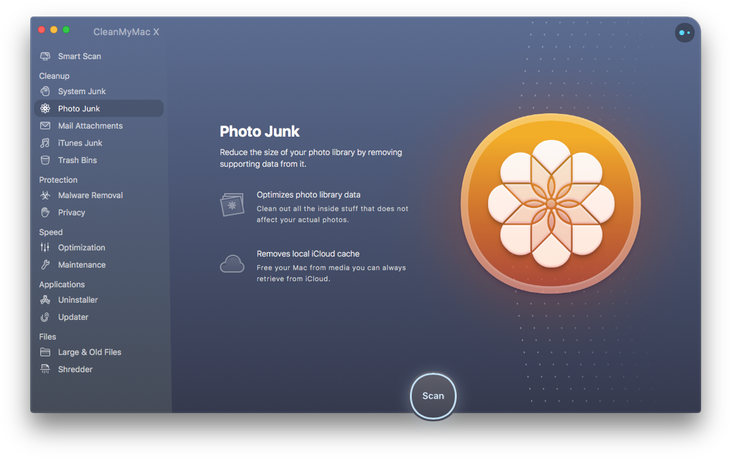Click the iTunes Junk music note icon

click(x=45, y=143)
